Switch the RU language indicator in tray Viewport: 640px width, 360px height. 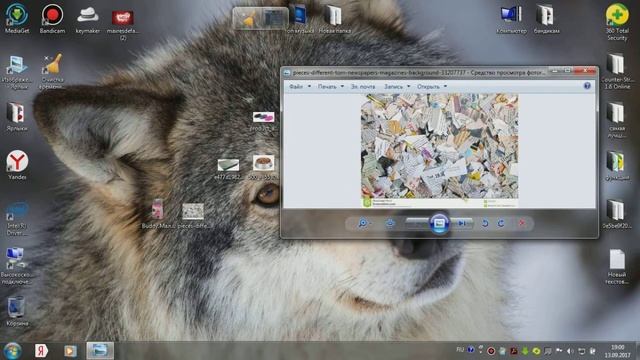(460, 350)
